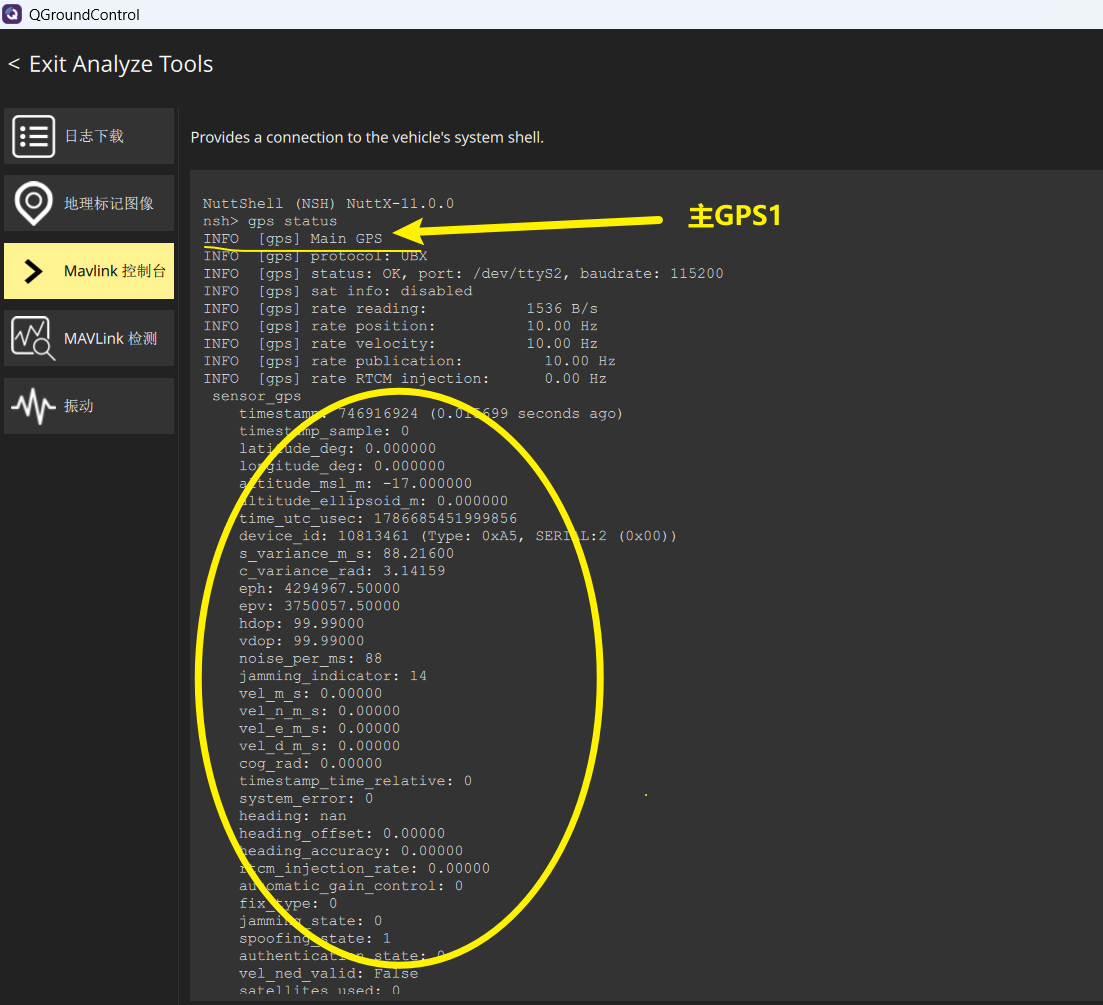Click the 'altitude_msl_m: -17.000000' line
The height and width of the screenshot is (1005, 1103).
pyautogui.click(x=355, y=483)
